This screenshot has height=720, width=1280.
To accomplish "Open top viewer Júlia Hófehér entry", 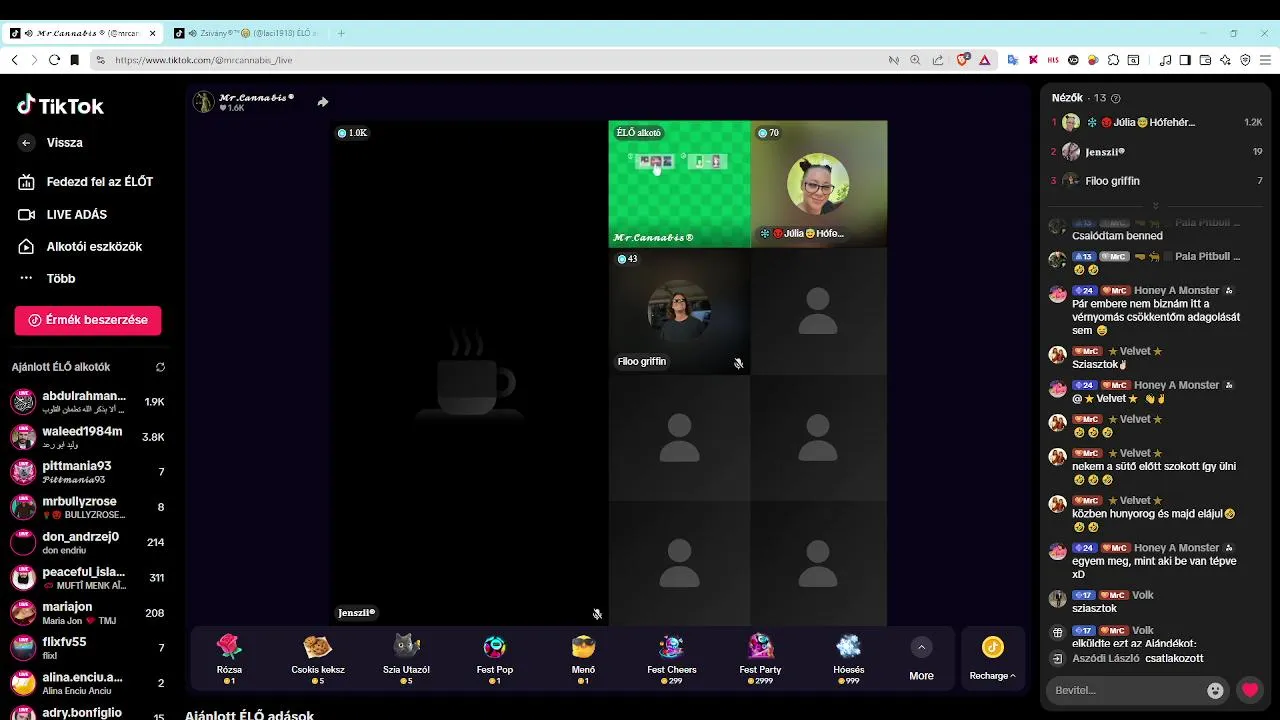I will 1156,122.
